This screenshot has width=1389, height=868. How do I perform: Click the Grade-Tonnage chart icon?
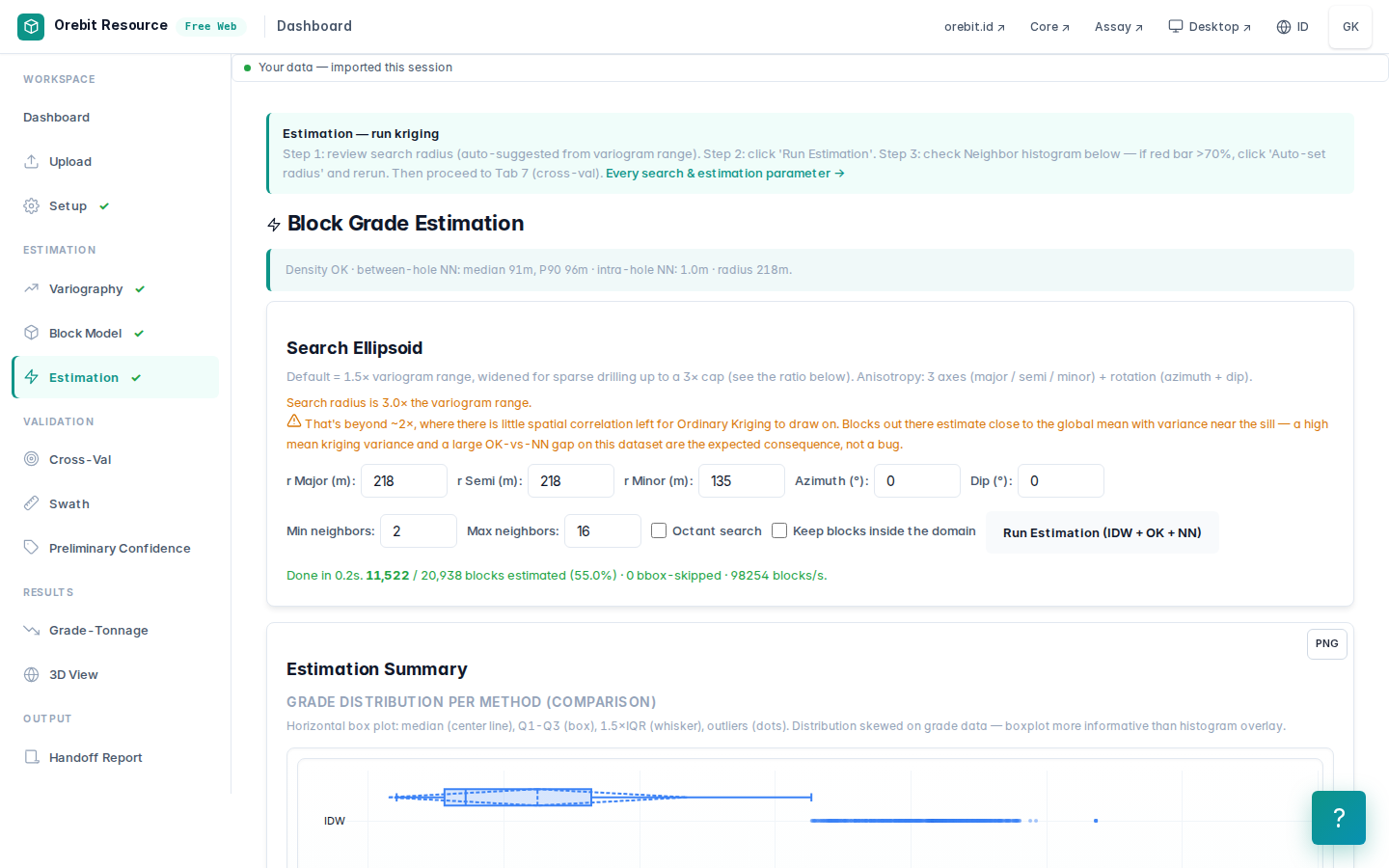pyautogui.click(x=31, y=630)
